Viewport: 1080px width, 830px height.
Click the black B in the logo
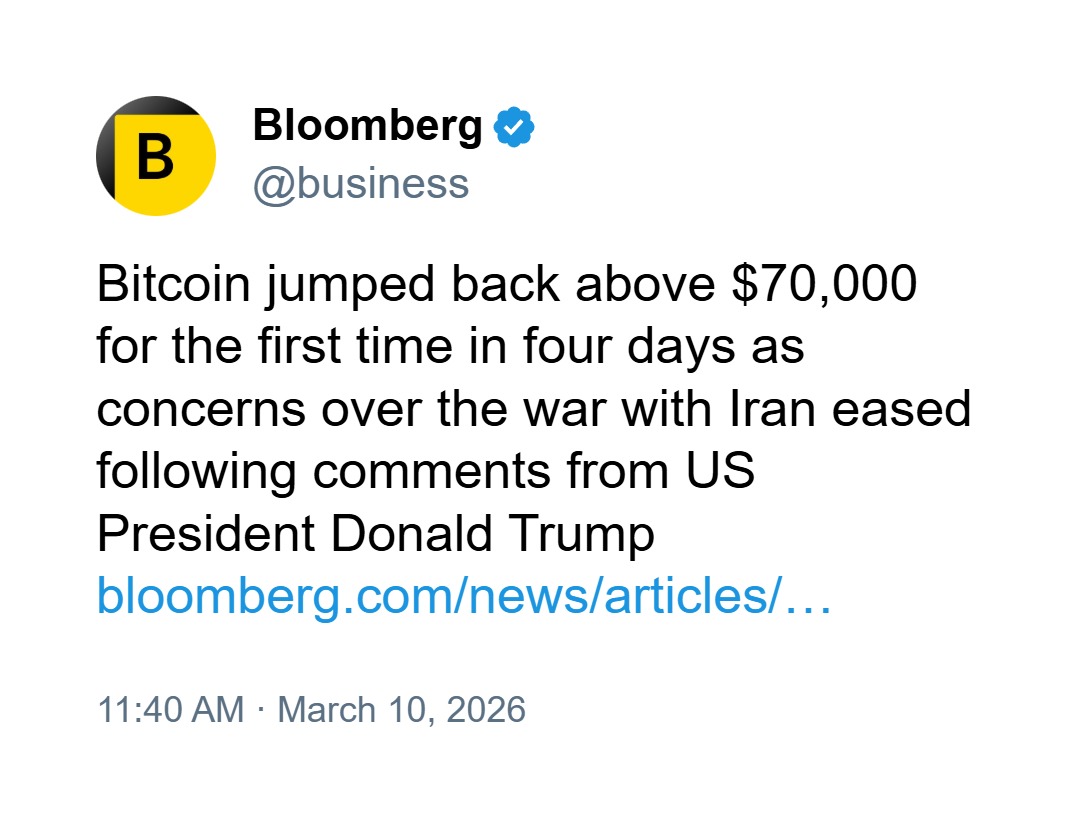pos(155,158)
